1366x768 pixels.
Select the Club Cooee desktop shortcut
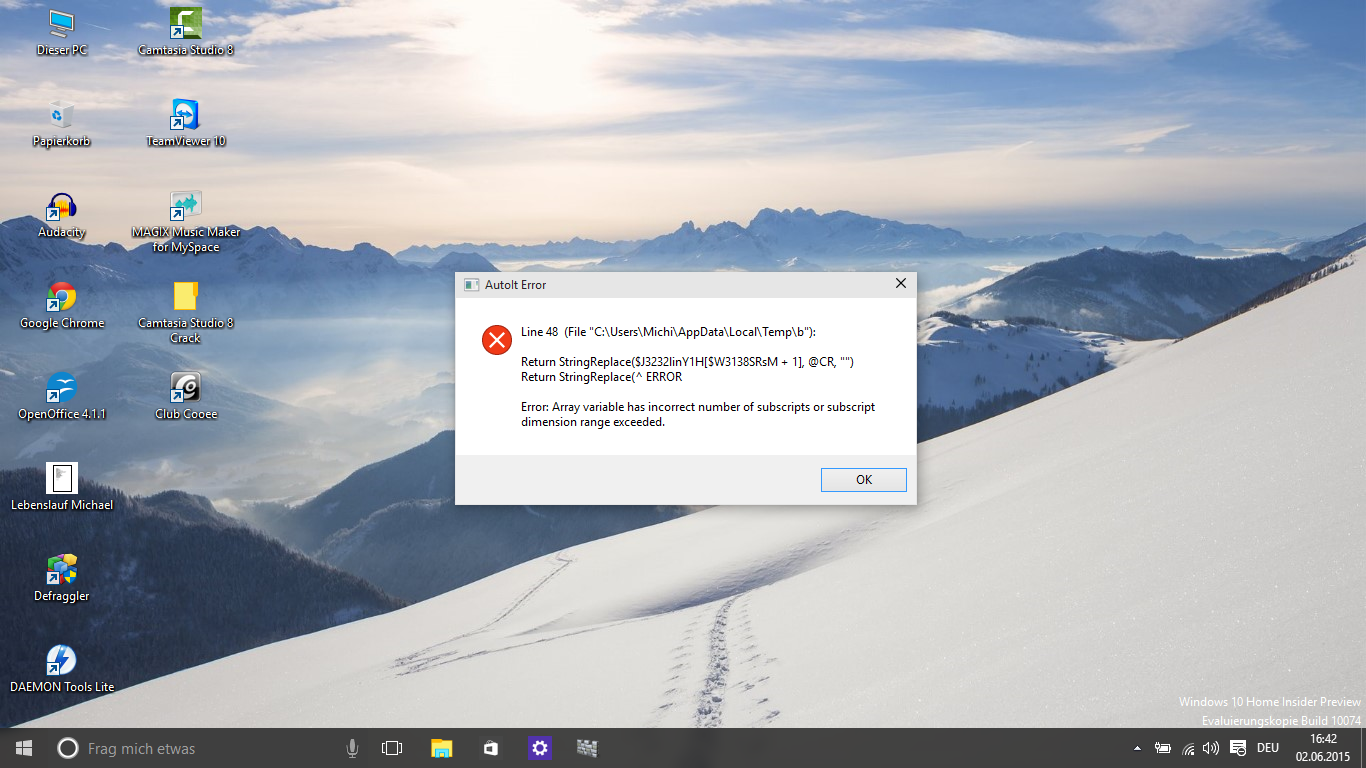click(186, 396)
